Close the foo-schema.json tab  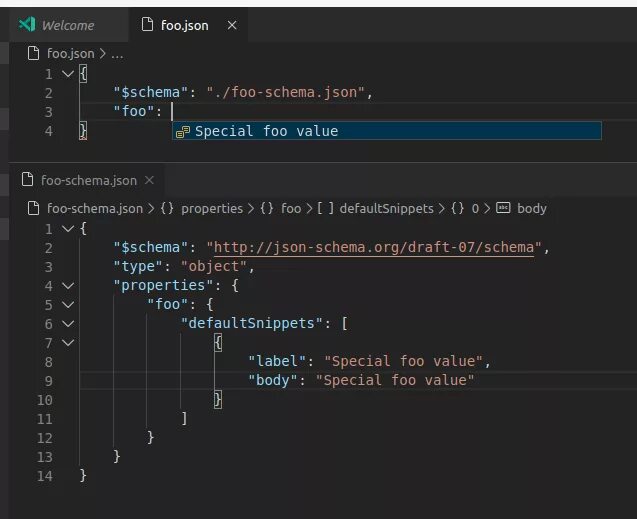pos(150,180)
